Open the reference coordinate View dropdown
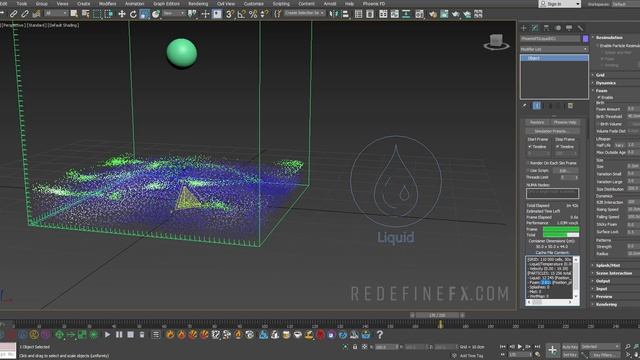The image size is (640, 360). point(173,13)
